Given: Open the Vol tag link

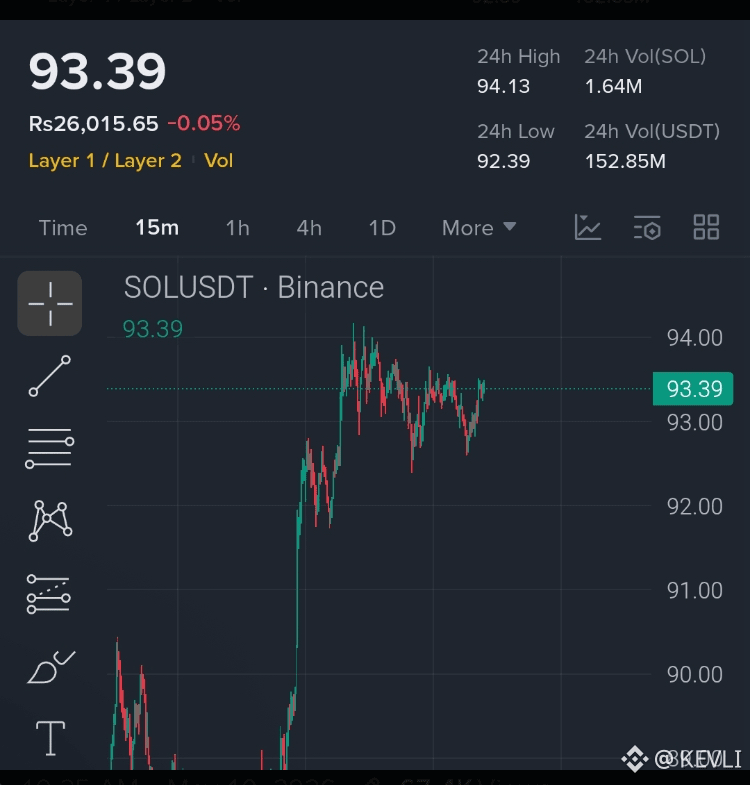Looking at the screenshot, I should click(218, 161).
